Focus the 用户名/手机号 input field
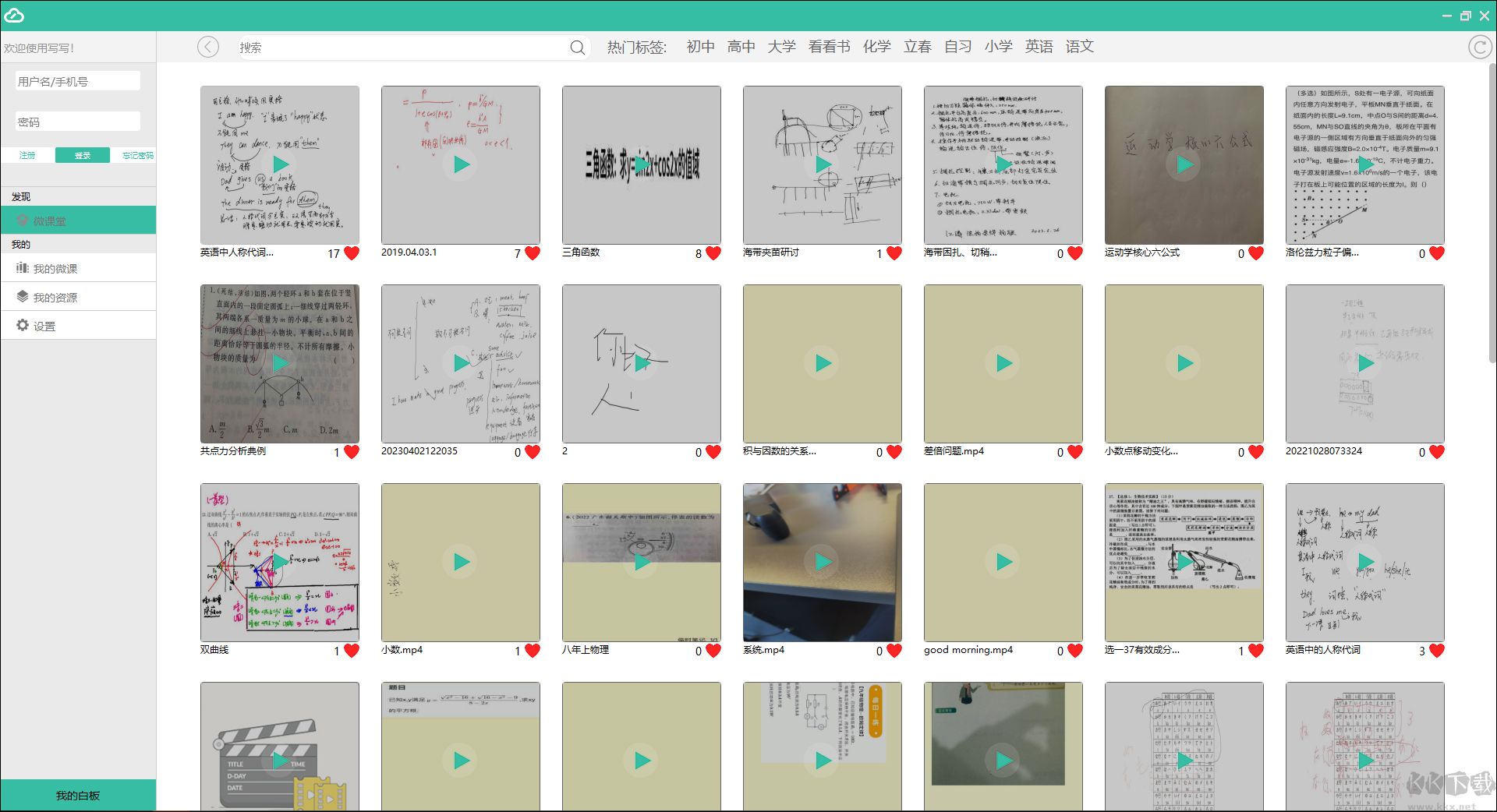Screen dimensions: 1497x812 tap(78, 81)
